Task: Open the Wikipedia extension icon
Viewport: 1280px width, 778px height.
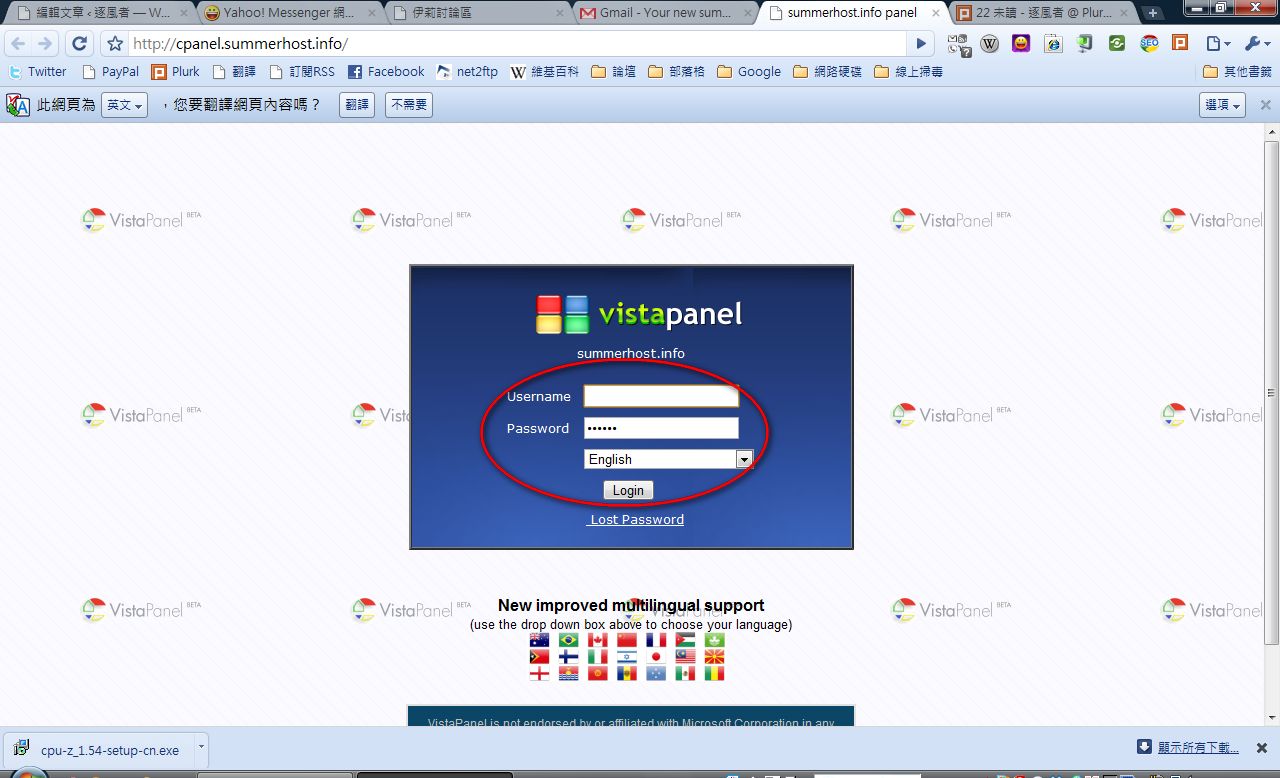Action: [990, 44]
